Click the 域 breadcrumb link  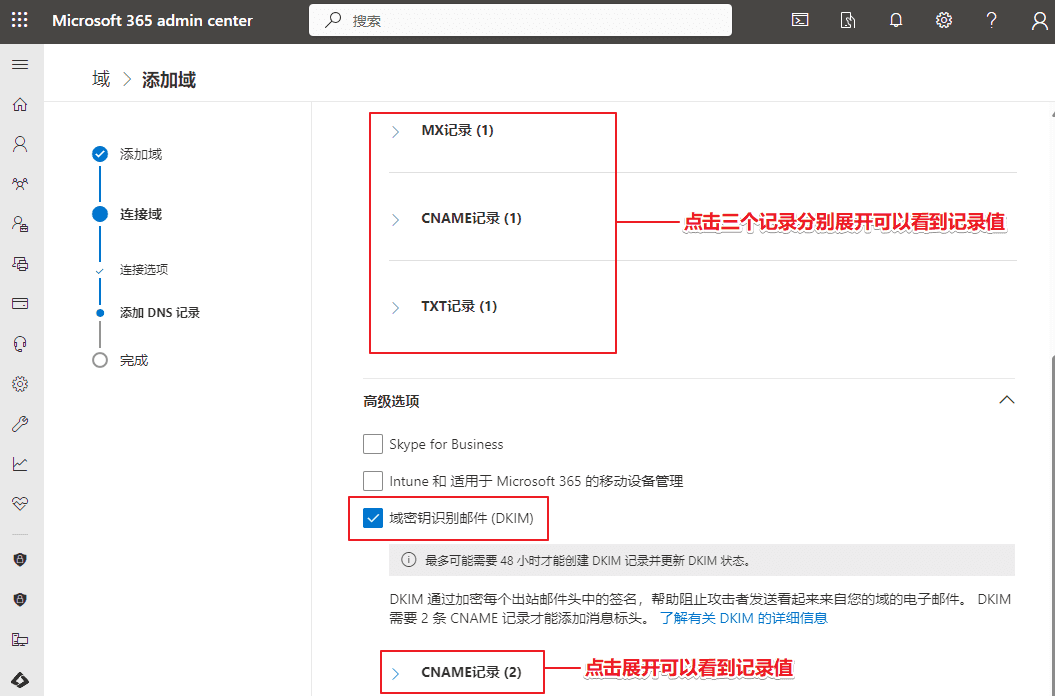click(101, 79)
